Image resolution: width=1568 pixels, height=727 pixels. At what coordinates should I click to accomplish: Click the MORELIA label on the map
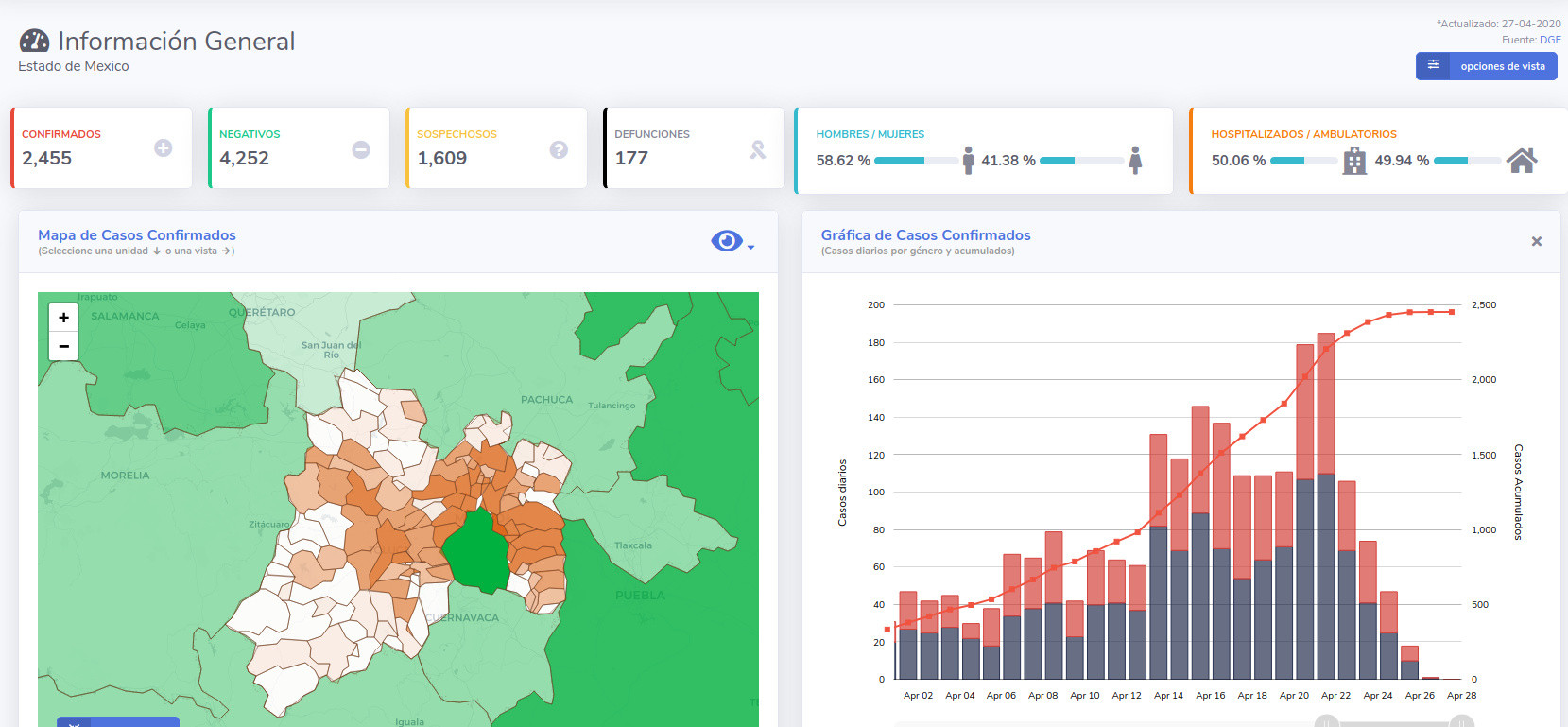coord(125,476)
